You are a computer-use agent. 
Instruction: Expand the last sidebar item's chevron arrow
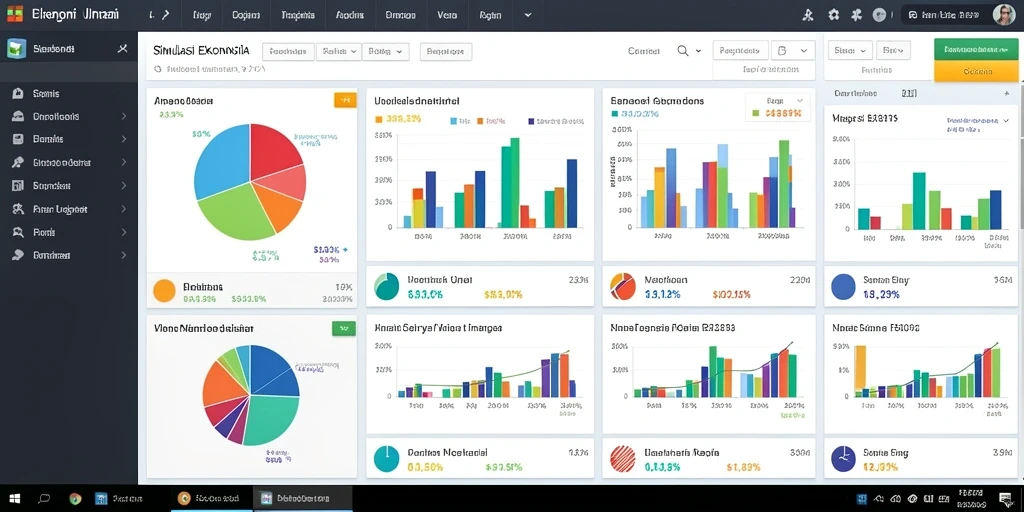pyautogui.click(x=123, y=255)
